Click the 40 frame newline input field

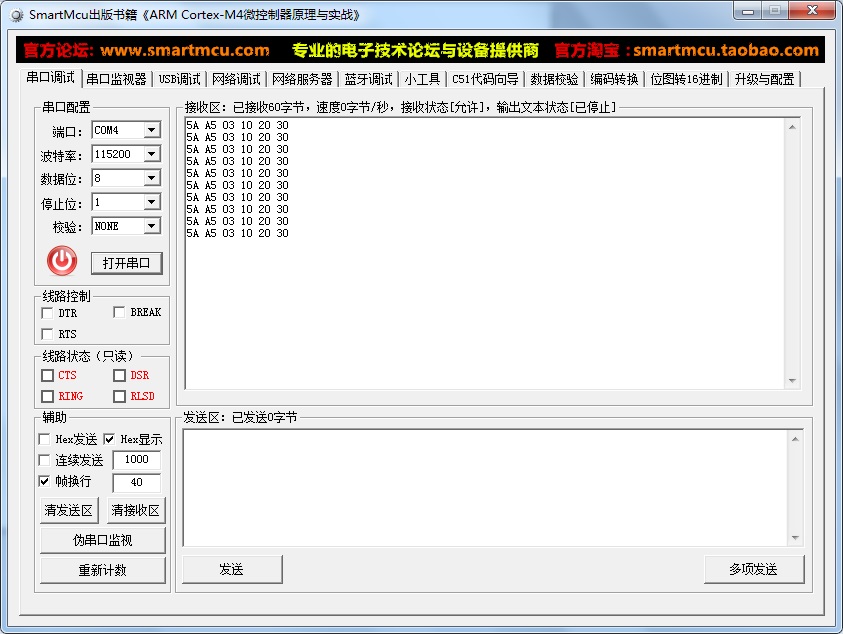click(x=137, y=482)
